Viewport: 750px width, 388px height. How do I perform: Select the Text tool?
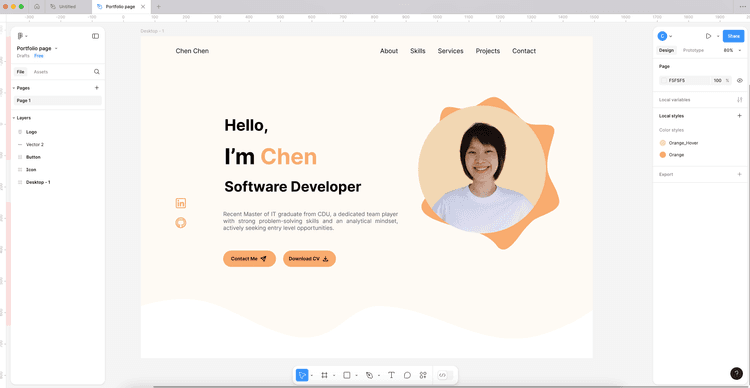391,376
